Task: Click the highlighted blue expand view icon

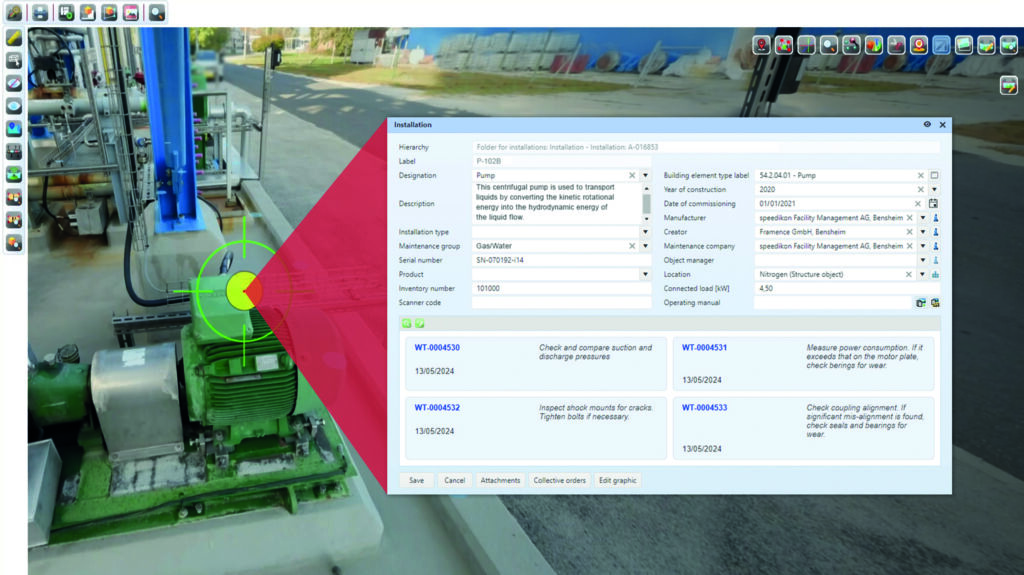Action: (941, 45)
